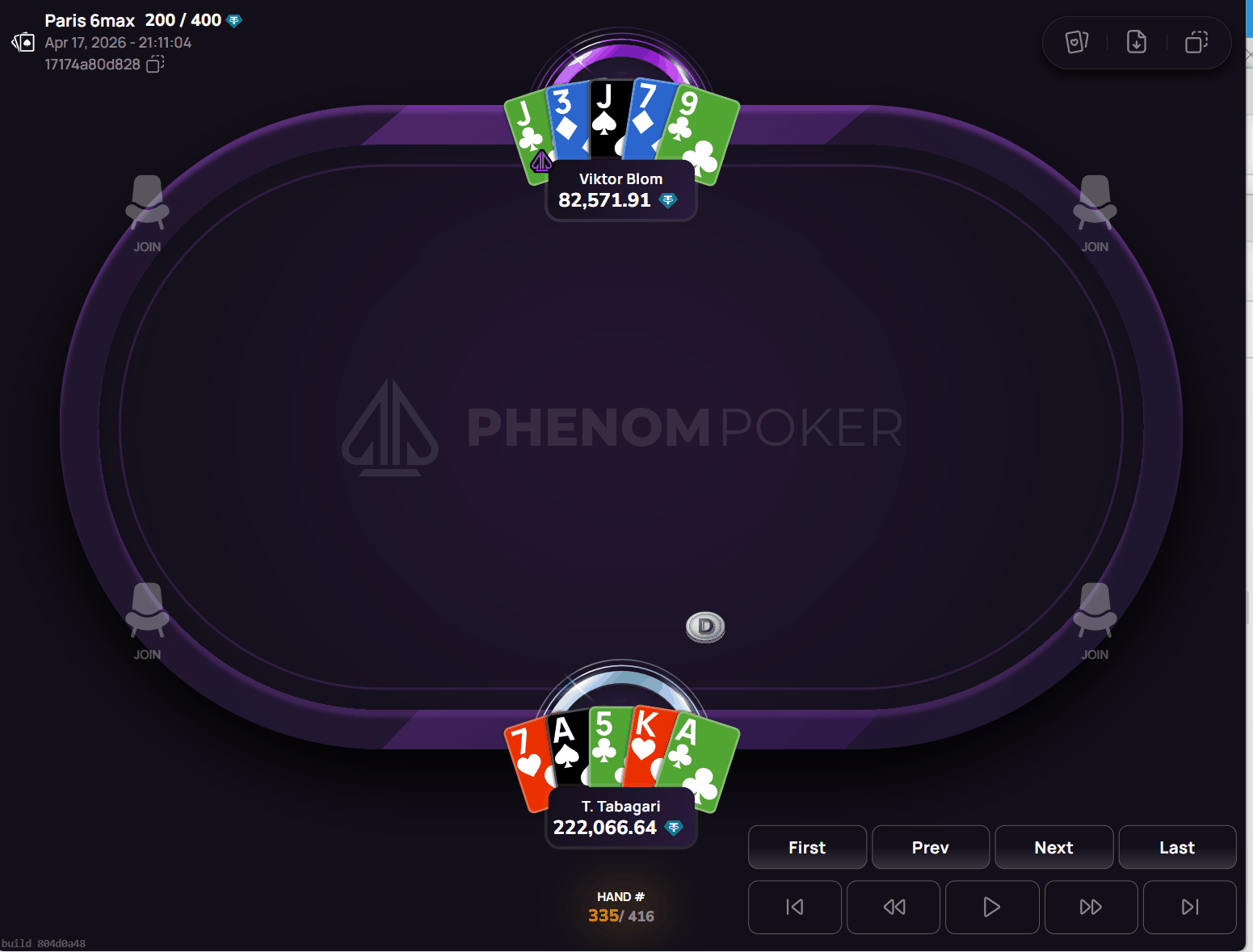Go to the Prev hand

[x=931, y=847]
